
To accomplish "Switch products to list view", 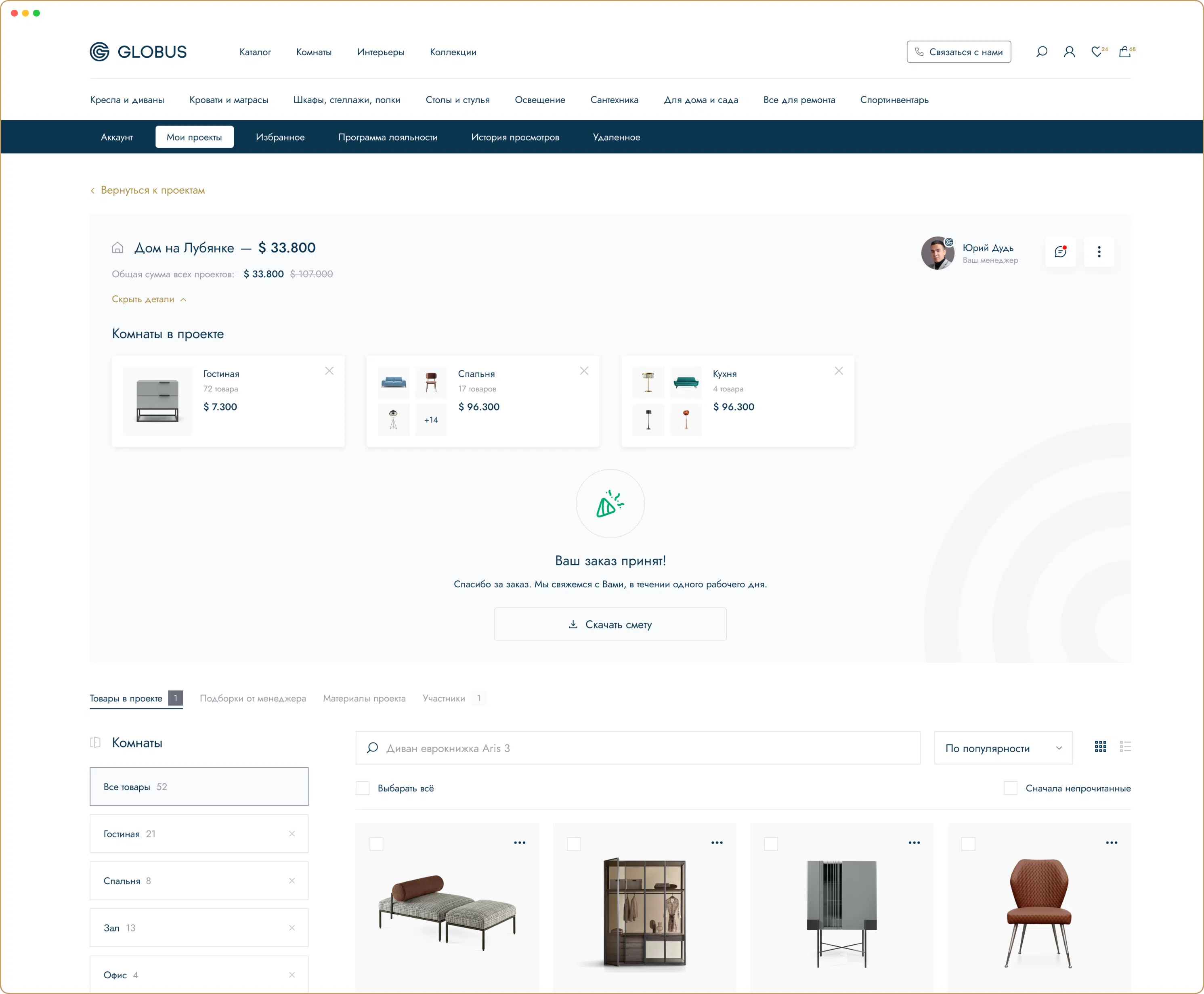I will pos(1126,747).
